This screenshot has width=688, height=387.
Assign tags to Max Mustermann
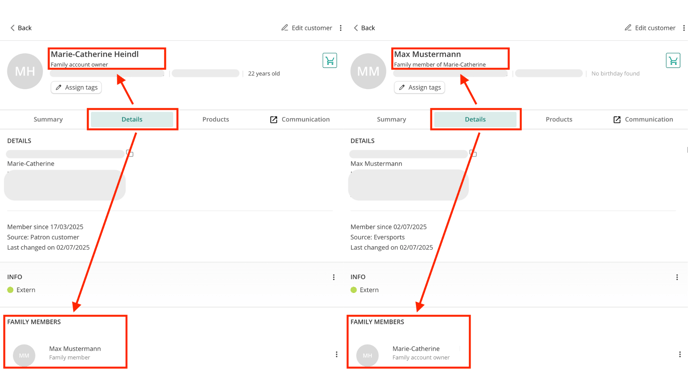pyautogui.click(x=419, y=87)
